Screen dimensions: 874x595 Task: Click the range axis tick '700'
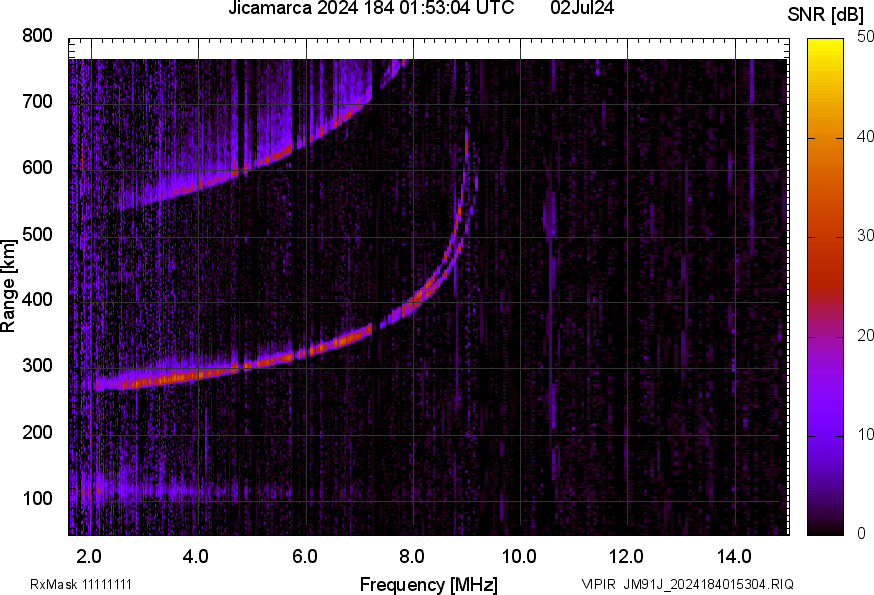(37, 102)
